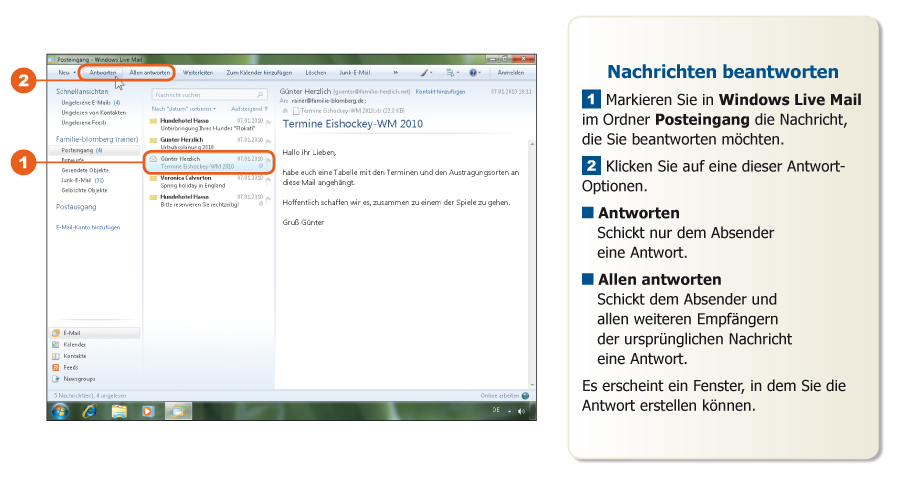Screen dimensions: 900x480
Task: Launch Internet Explorer from the taskbar
Action: pos(90,411)
